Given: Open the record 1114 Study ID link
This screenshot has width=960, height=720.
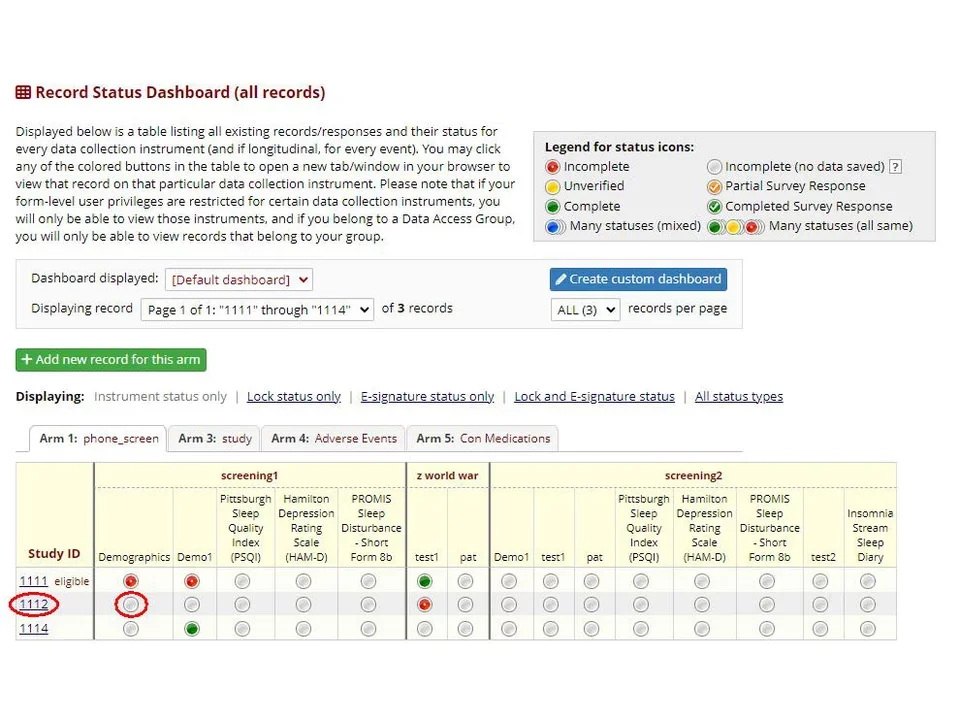Looking at the screenshot, I should (33, 628).
